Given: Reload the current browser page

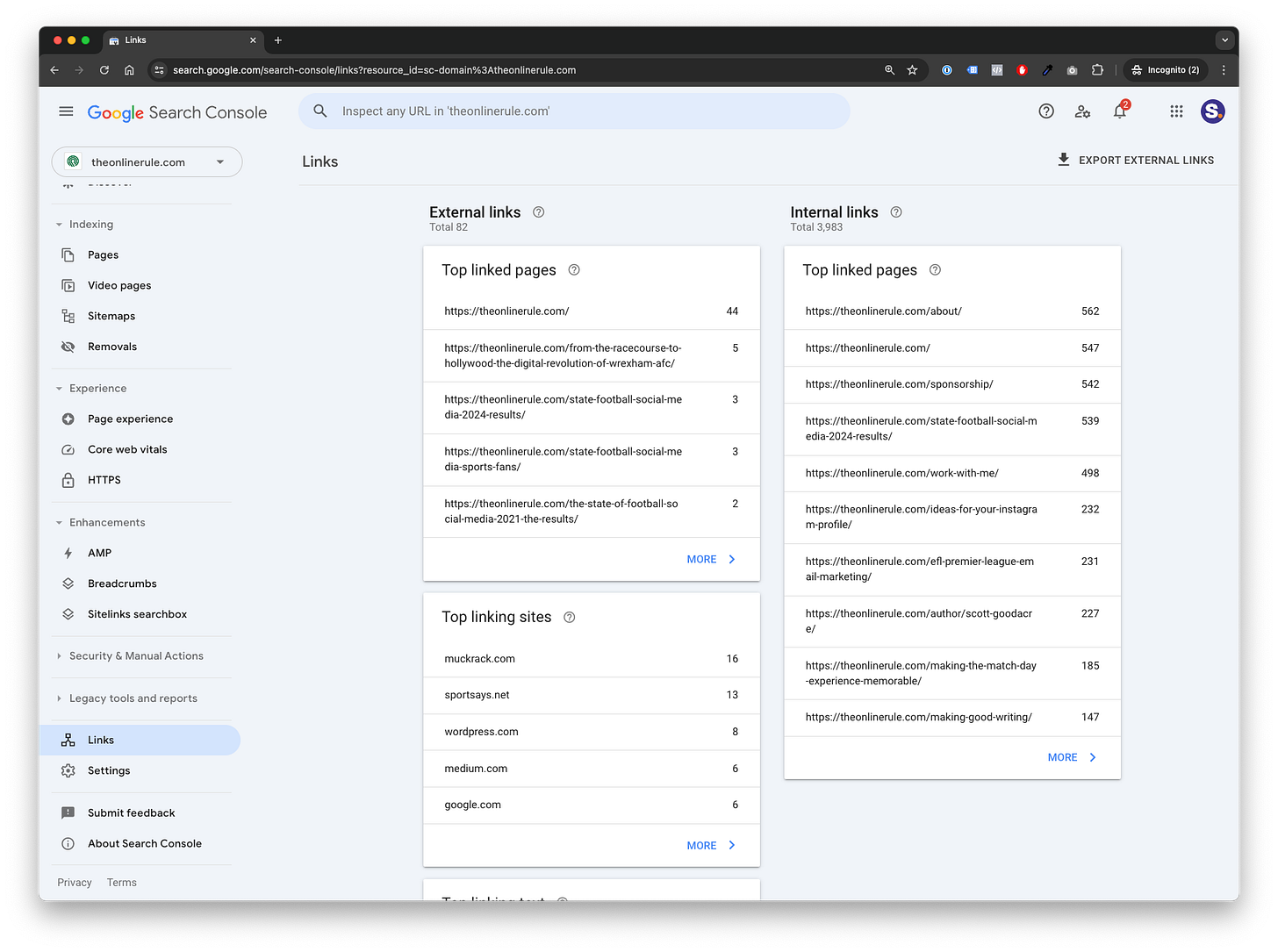Looking at the screenshot, I should tap(104, 70).
